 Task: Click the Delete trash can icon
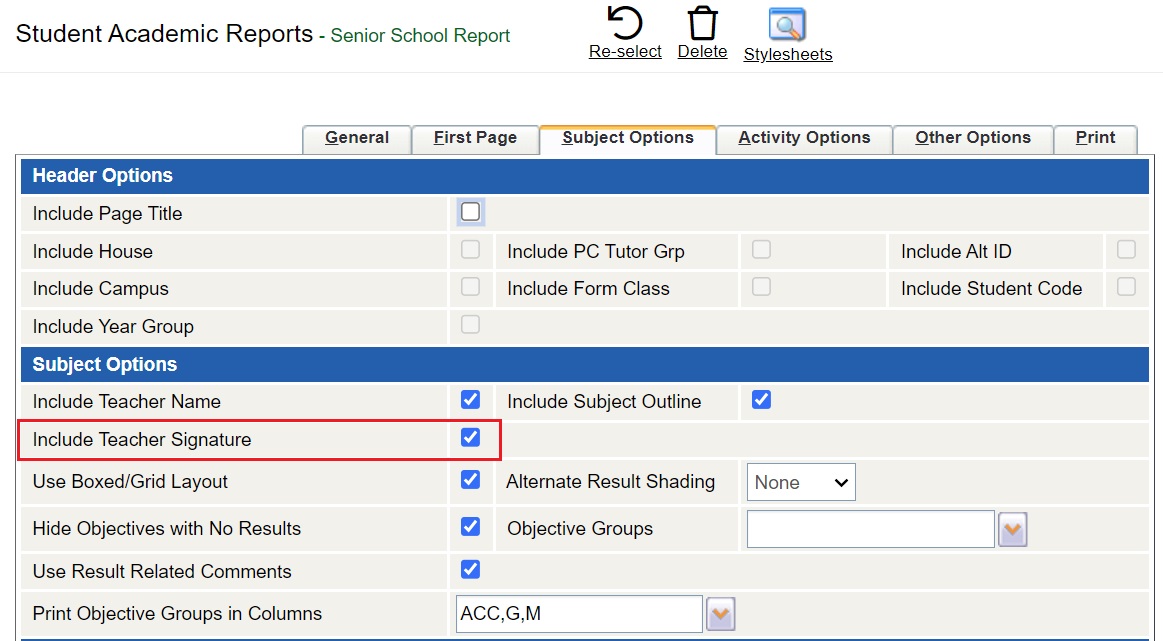pyautogui.click(x=703, y=23)
